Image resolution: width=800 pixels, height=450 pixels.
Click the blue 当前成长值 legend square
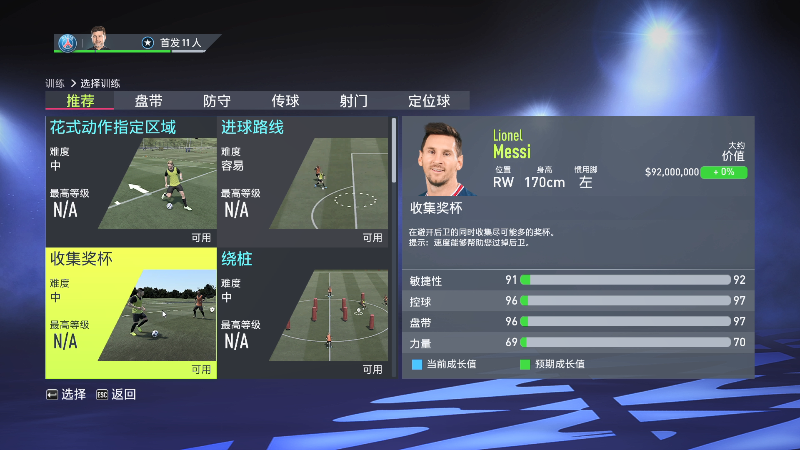pos(417,364)
